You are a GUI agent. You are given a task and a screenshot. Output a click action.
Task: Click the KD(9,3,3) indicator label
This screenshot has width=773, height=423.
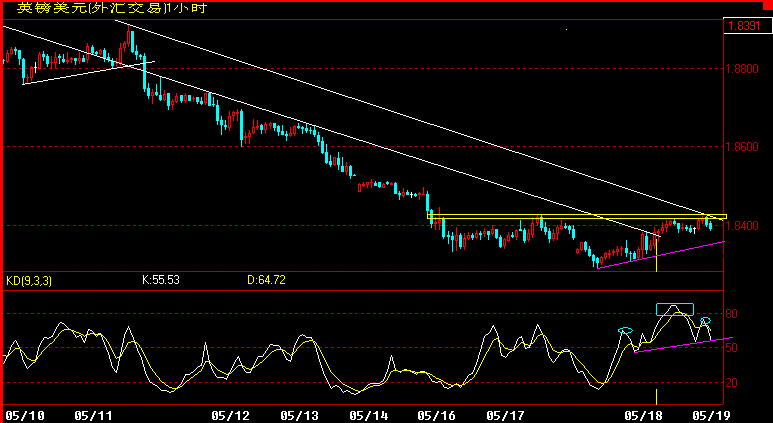[29, 281]
